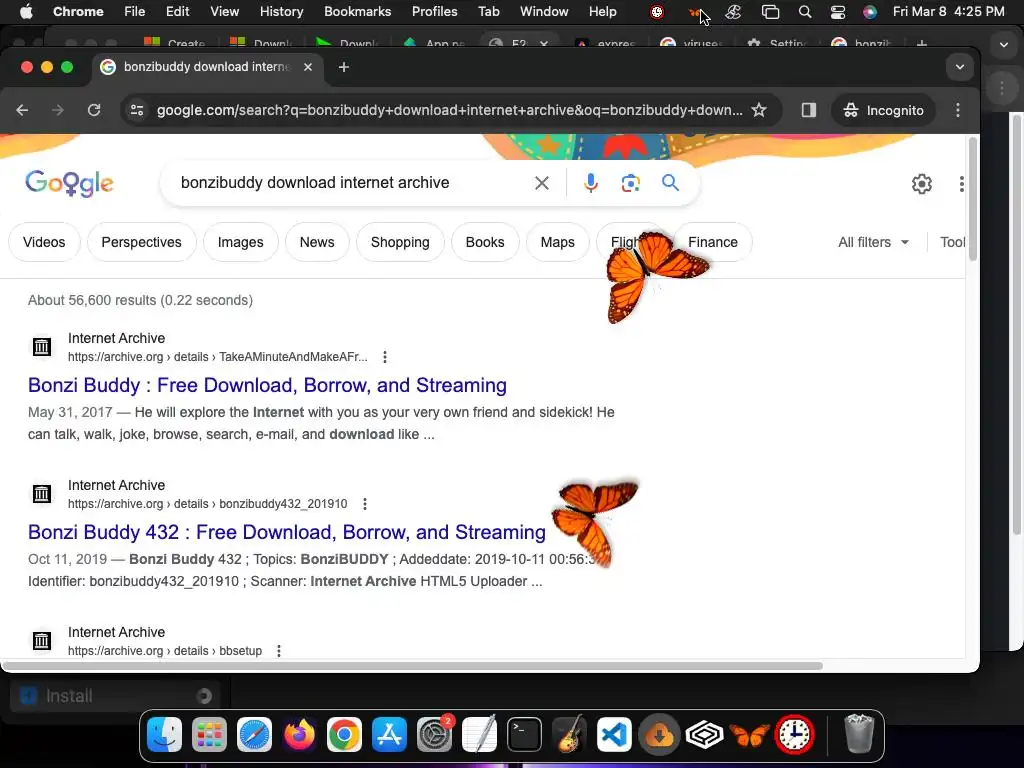This screenshot has height=768, width=1024.
Task: Open Bonzi Buddy 432 result link
Action: pos(287,532)
